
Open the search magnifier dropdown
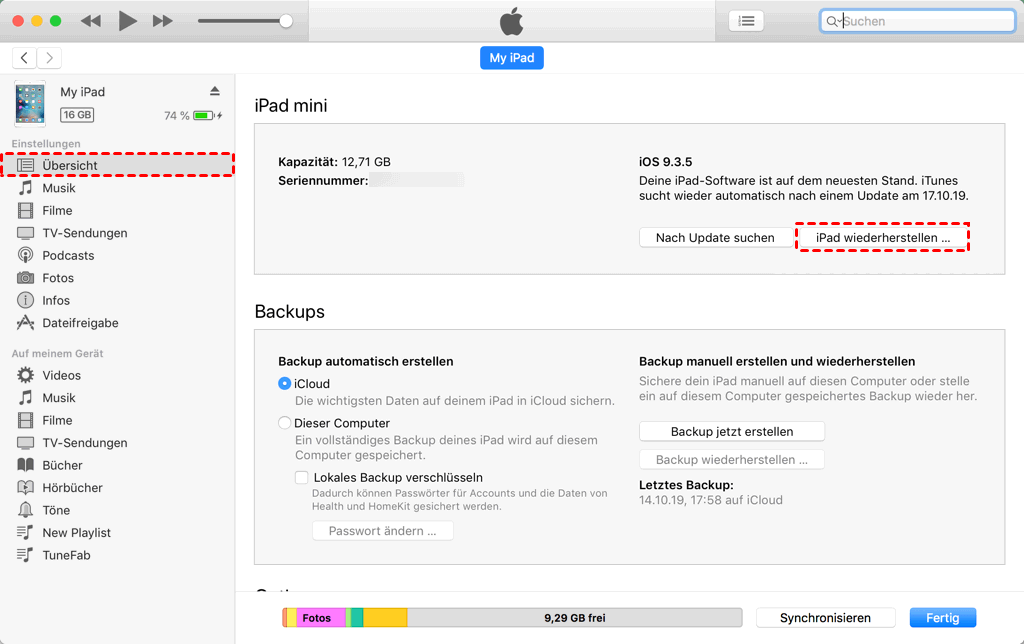click(x=833, y=21)
